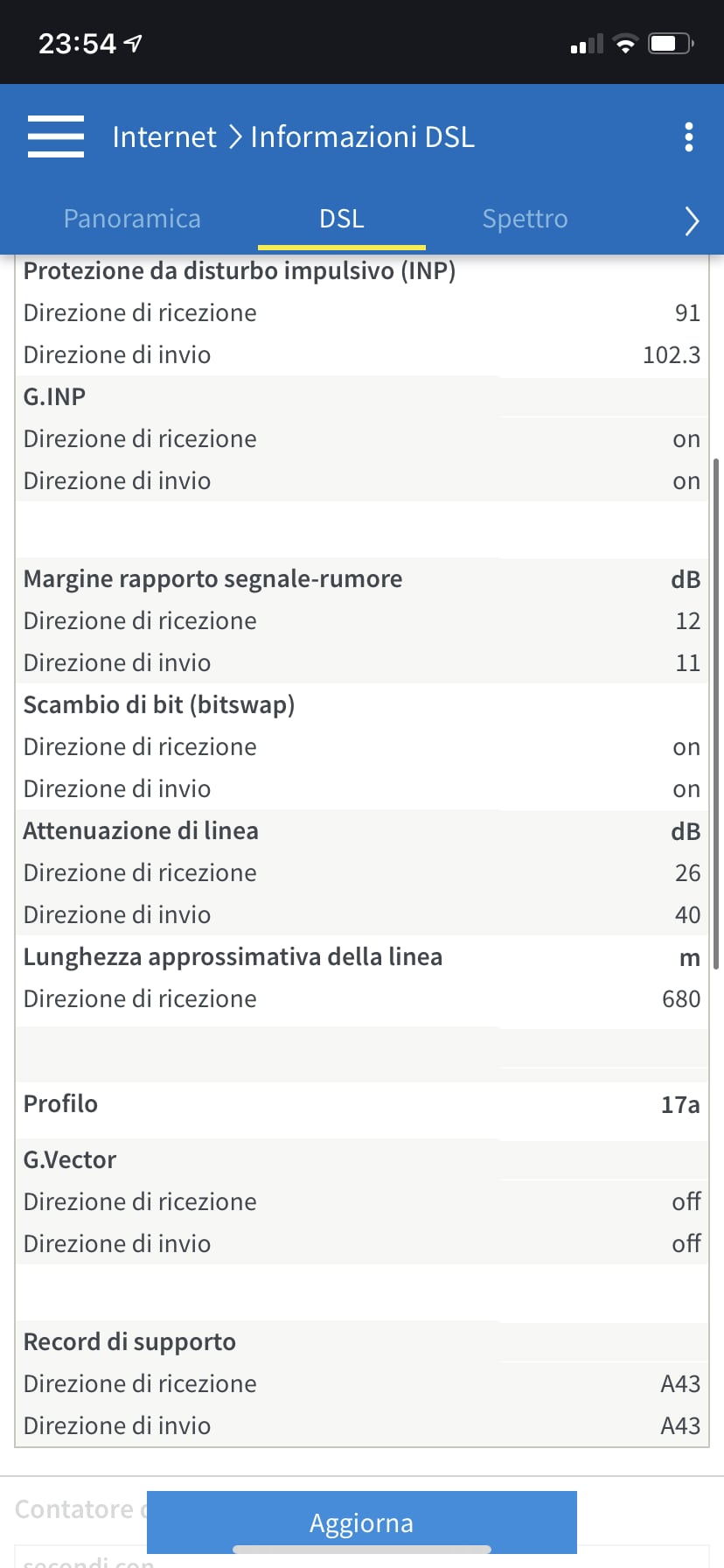The height and width of the screenshot is (1568, 724).
Task: Open the three-dot options menu
Action: click(689, 136)
